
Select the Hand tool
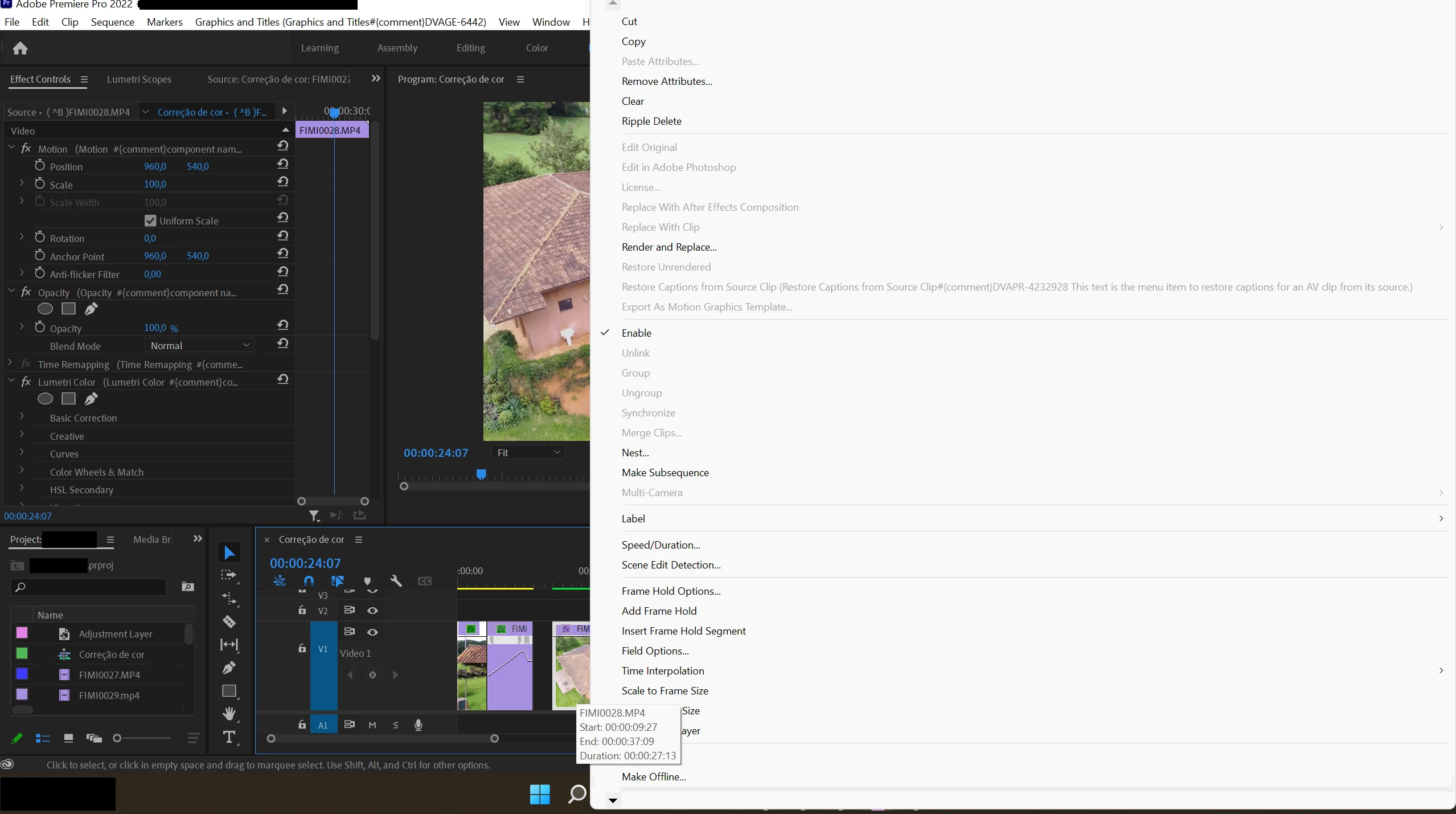pyautogui.click(x=229, y=714)
